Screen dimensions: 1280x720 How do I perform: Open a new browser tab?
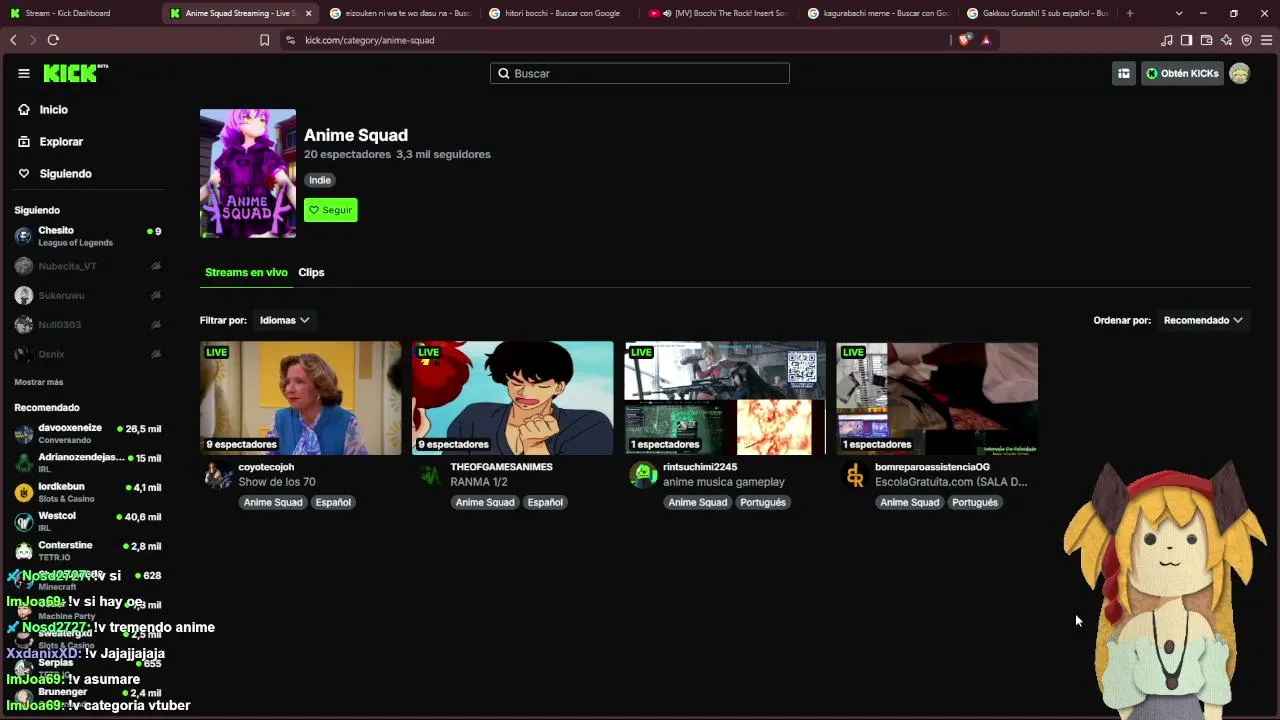point(1130,13)
